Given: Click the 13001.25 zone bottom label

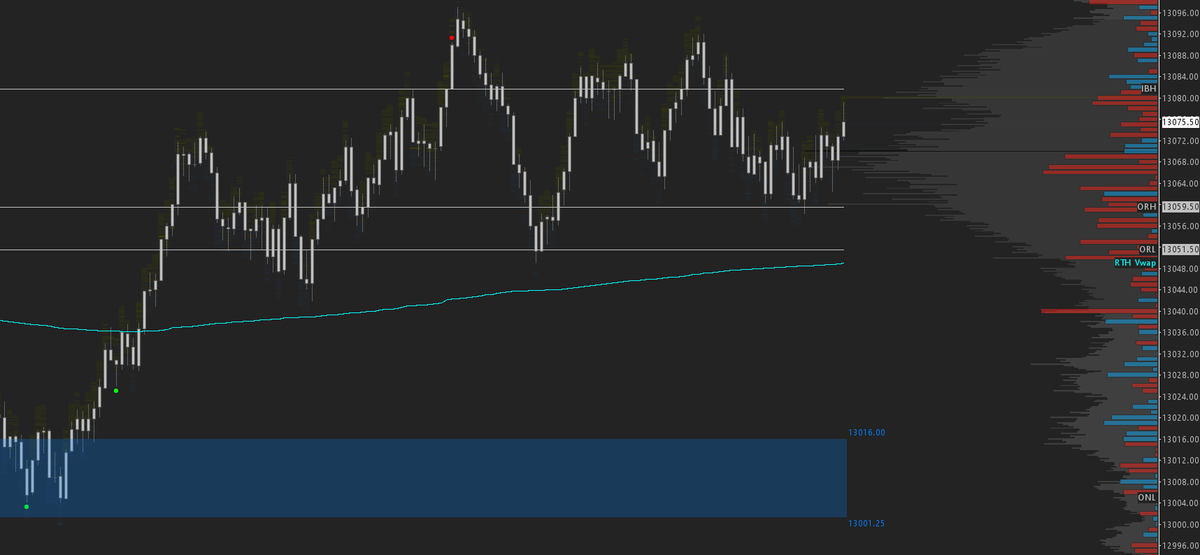Looking at the screenshot, I should (x=867, y=523).
